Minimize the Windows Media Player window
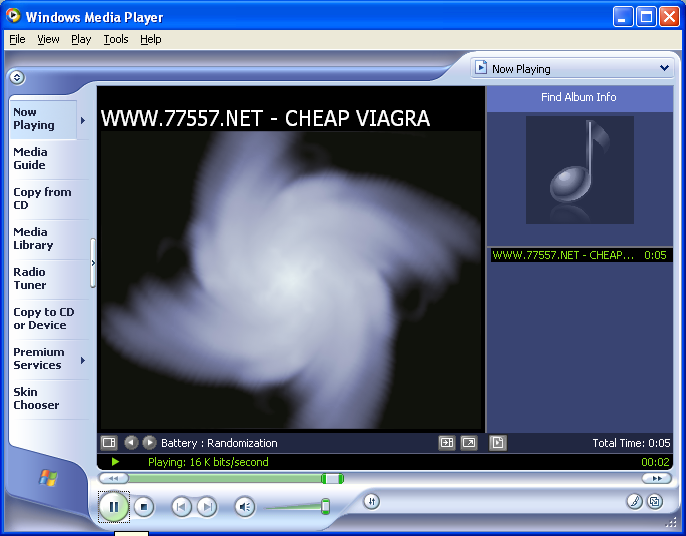The width and height of the screenshot is (686, 536). pos(623,17)
